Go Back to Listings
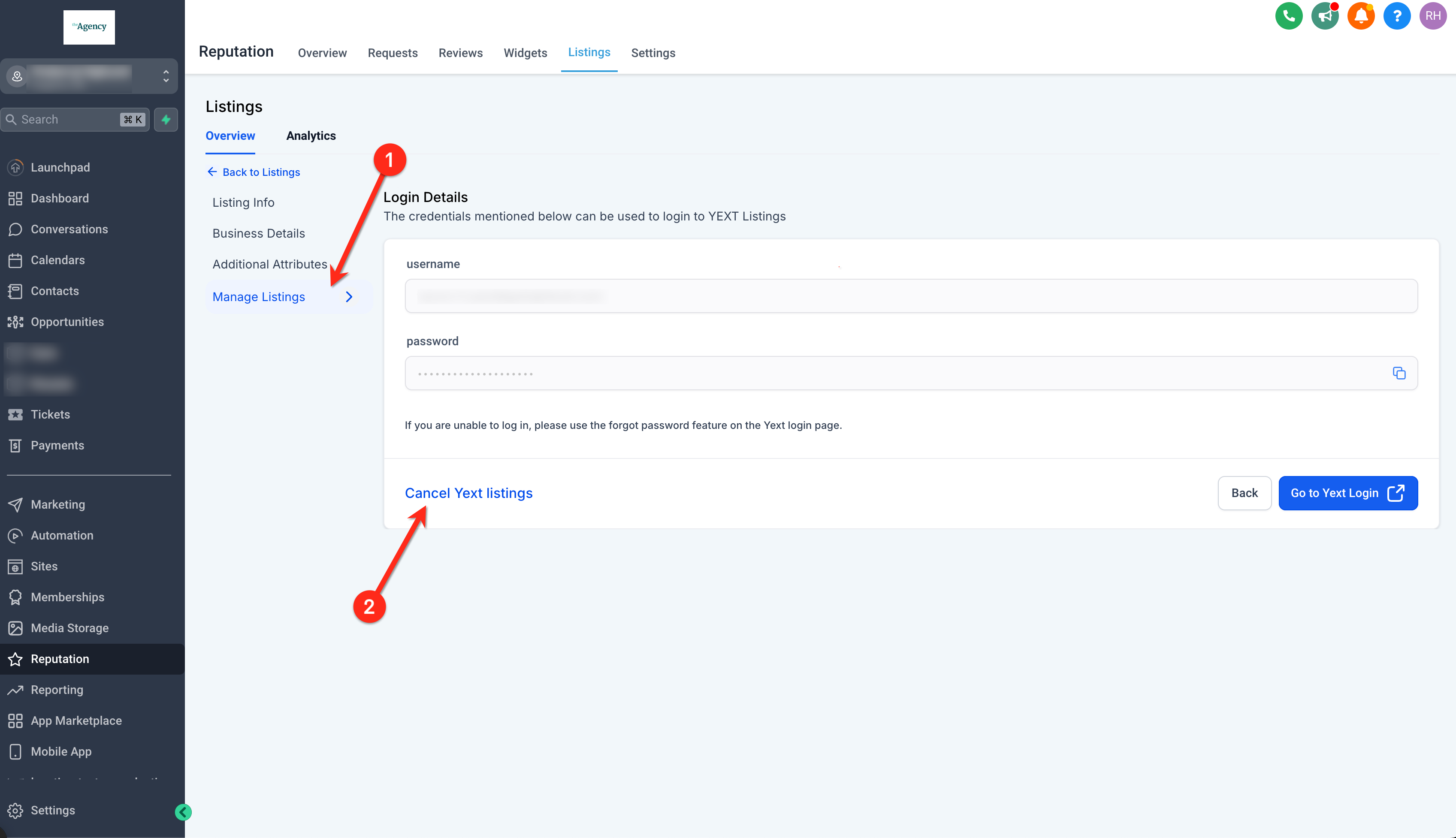1456x838 pixels. (254, 172)
